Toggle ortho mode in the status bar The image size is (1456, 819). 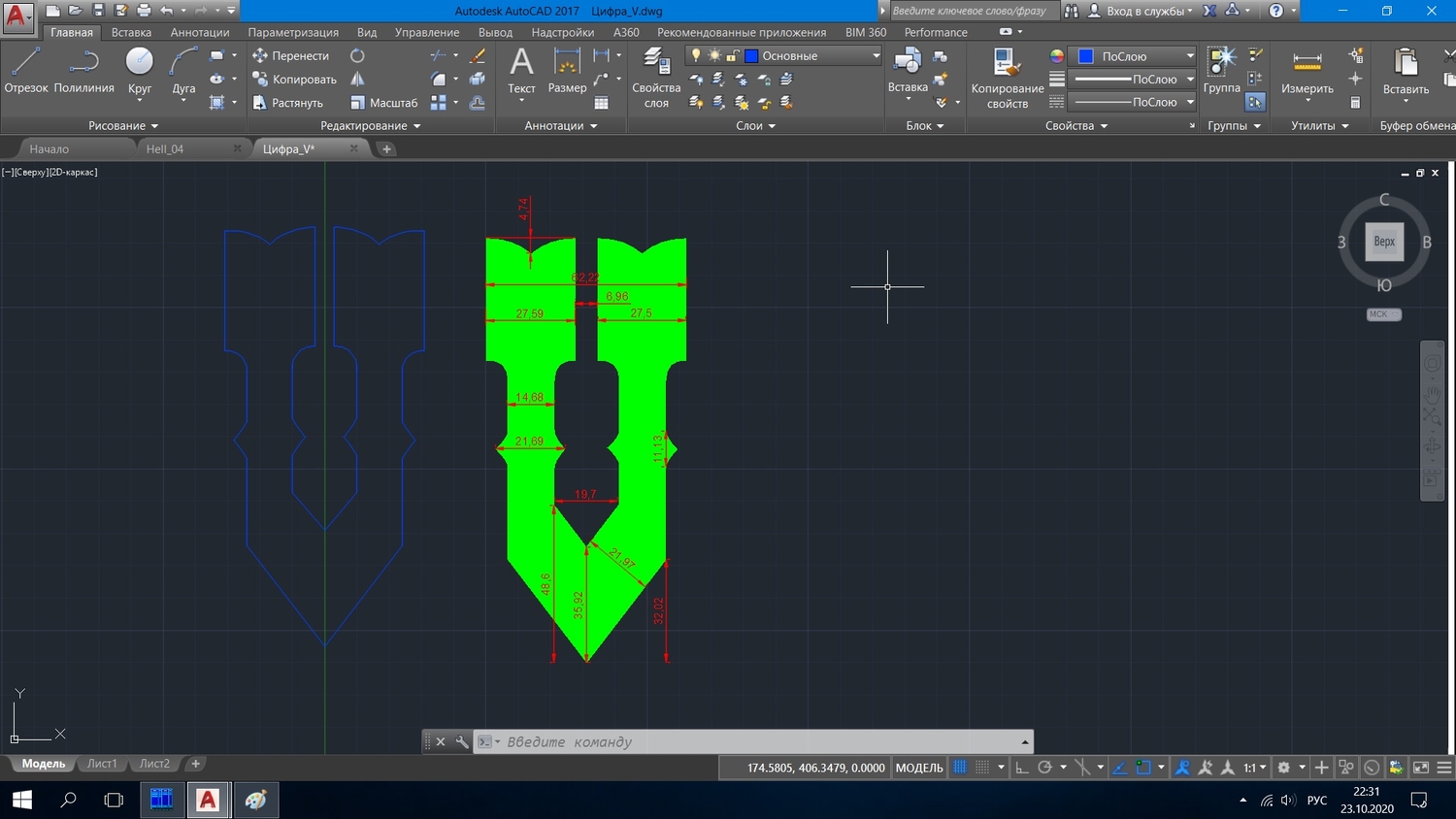(x=1022, y=768)
